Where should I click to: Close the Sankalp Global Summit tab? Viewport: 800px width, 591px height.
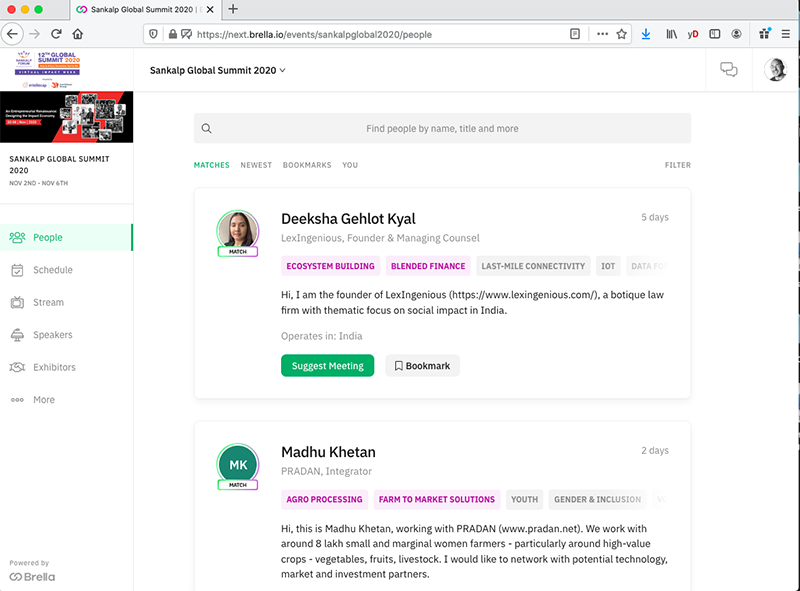tap(210, 9)
